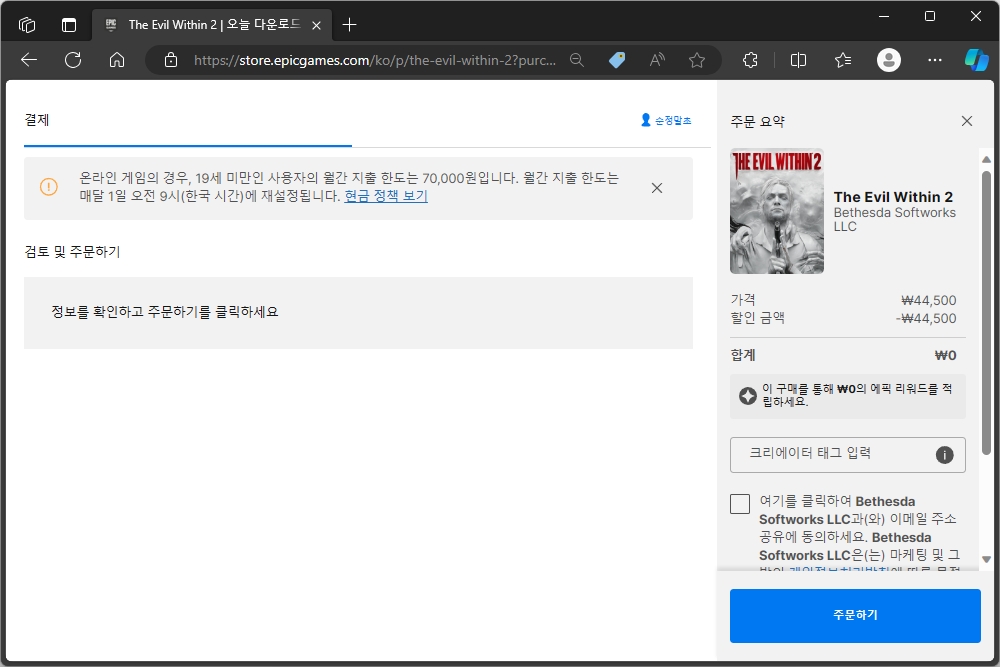This screenshot has width=1000, height=667.
Task: Click the 할인 금액 label
Action: (x=758, y=318)
